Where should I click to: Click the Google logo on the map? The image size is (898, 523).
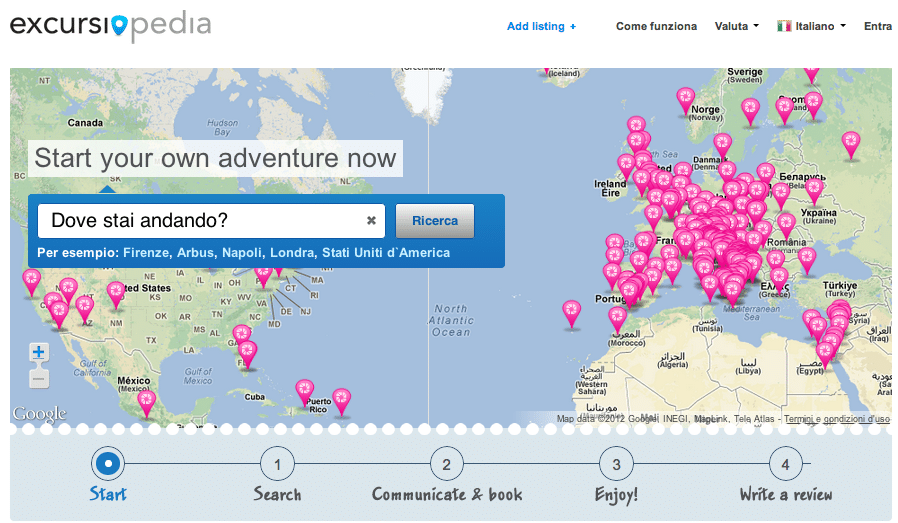pos(40,414)
